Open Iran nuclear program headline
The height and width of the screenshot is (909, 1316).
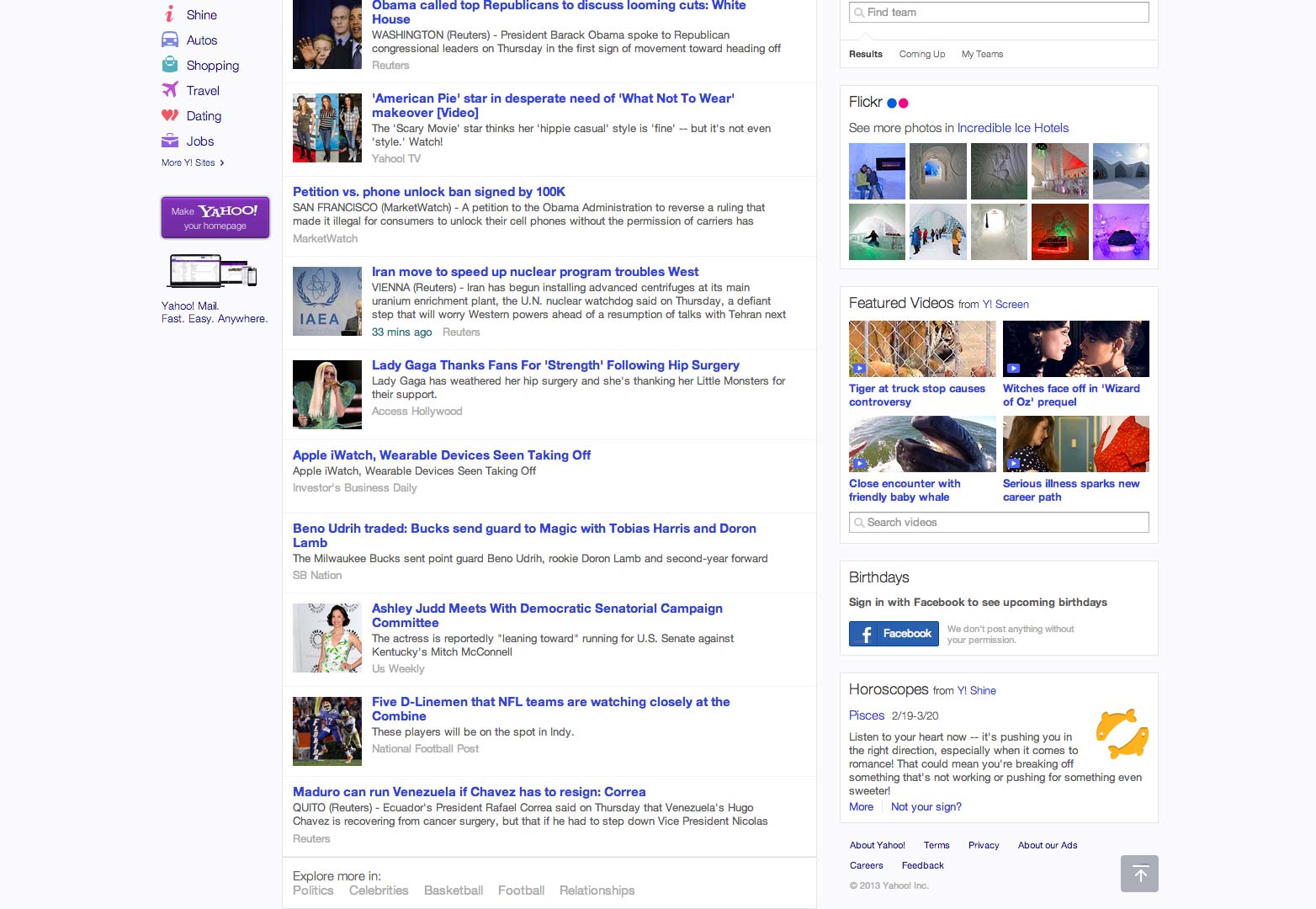click(535, 272)
